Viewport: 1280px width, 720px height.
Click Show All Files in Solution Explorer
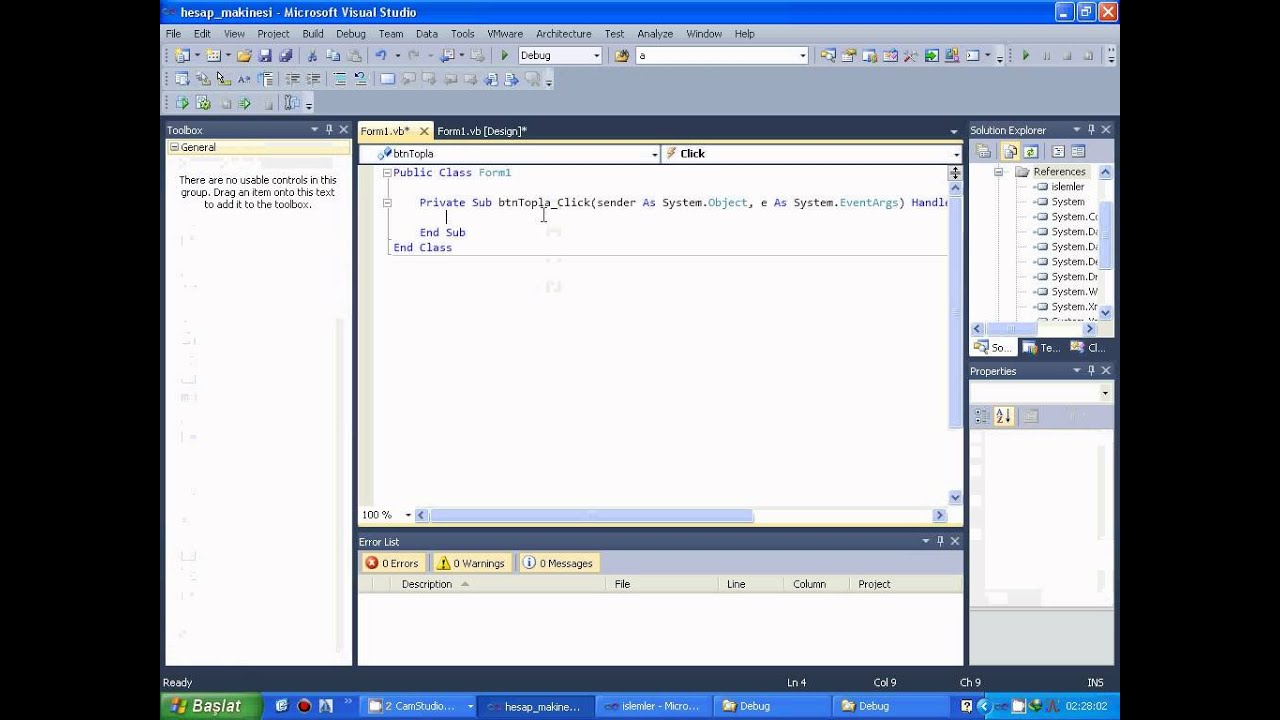coord(1010,152)
